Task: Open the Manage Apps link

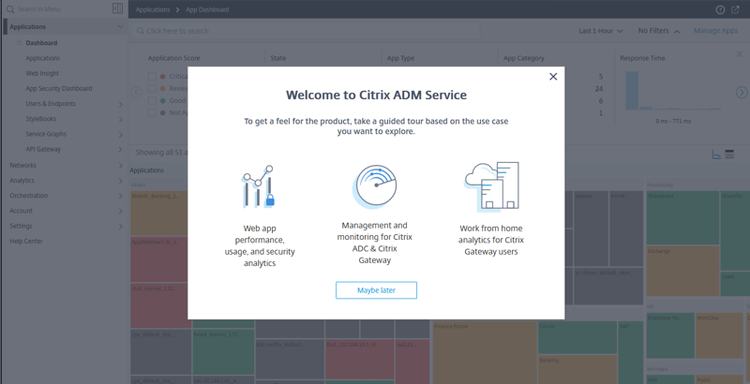Action: pyautogui.click(x=716, y=31)
